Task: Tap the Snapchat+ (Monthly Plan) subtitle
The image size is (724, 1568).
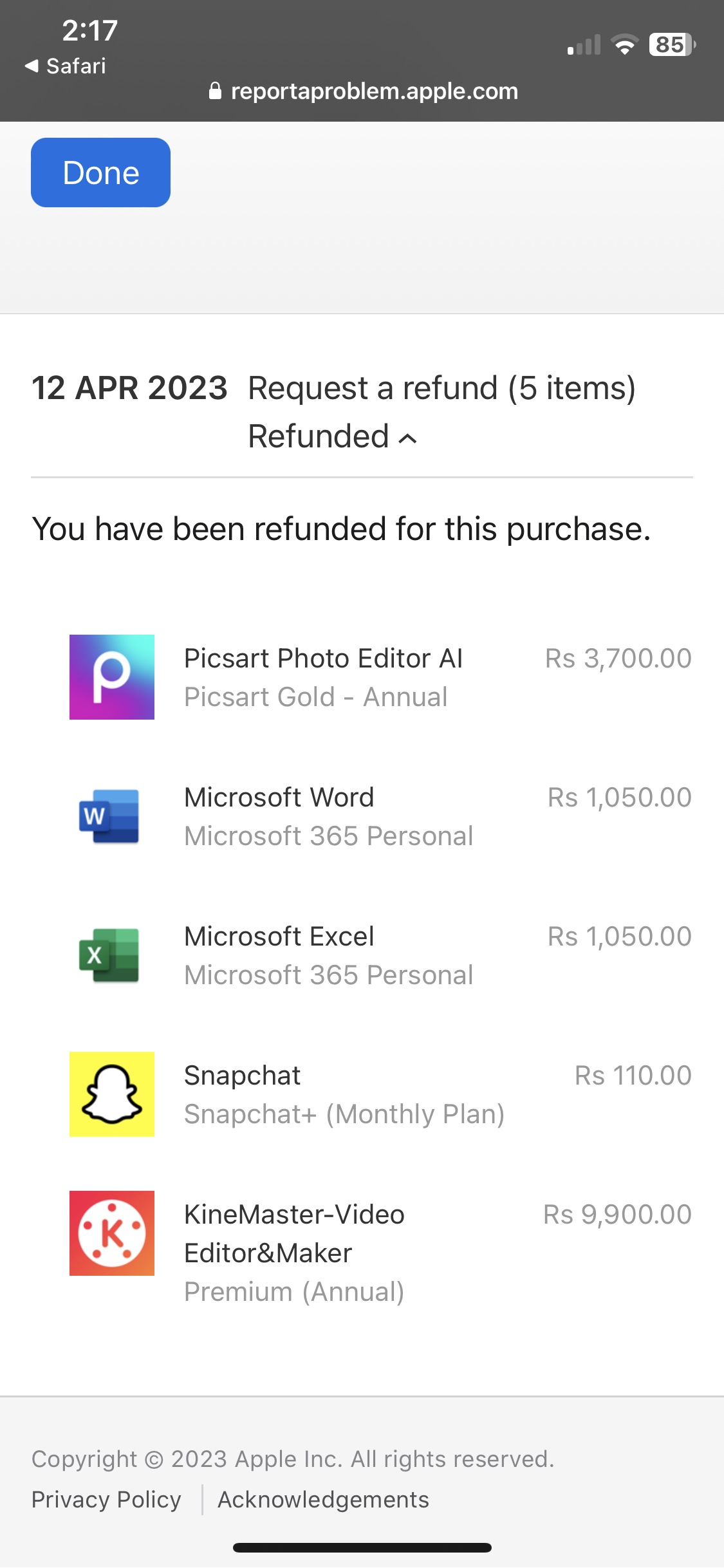Action: [x=344, y=1114]
